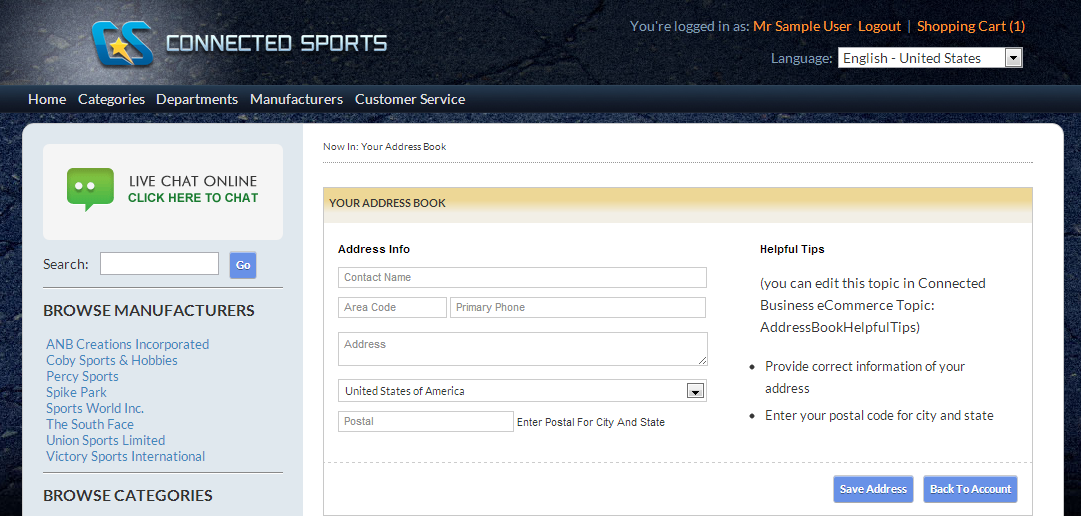Image resolution: width=1081 pixels, height=516 pixels.
Task: Open the Categories menu
Action: click(x=111, y=99)
